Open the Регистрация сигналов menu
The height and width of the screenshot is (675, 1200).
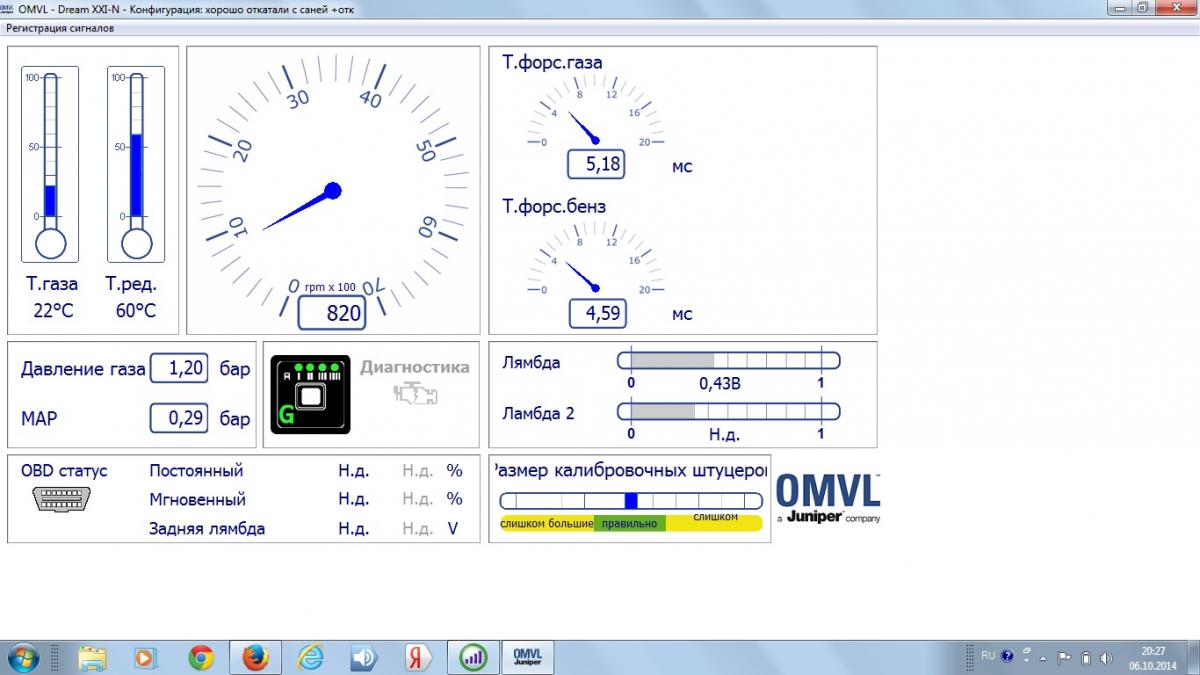pos(60,28)
